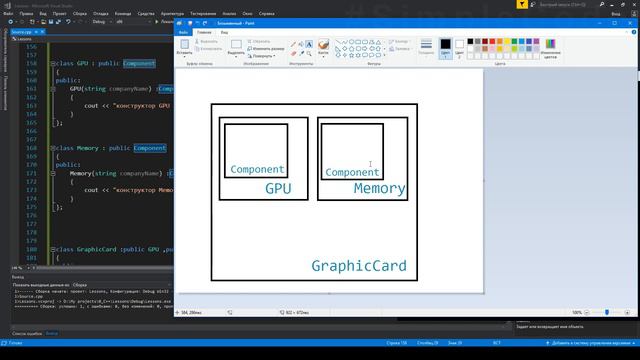This screenshot has height=360, width=640.
Task: Toggle pin on the Source.cpp tab
Action: tap(36, 32)
